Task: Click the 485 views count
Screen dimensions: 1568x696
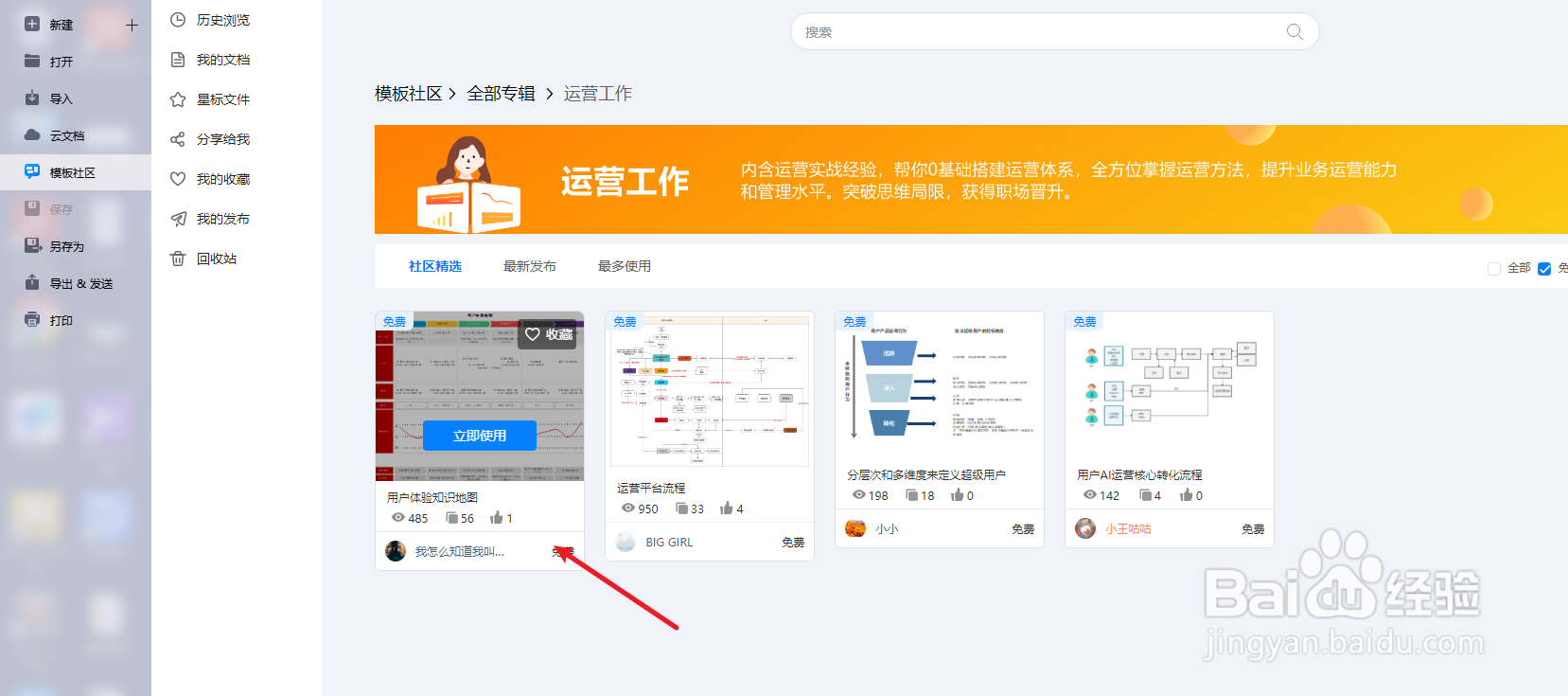Action: (418, 519)
